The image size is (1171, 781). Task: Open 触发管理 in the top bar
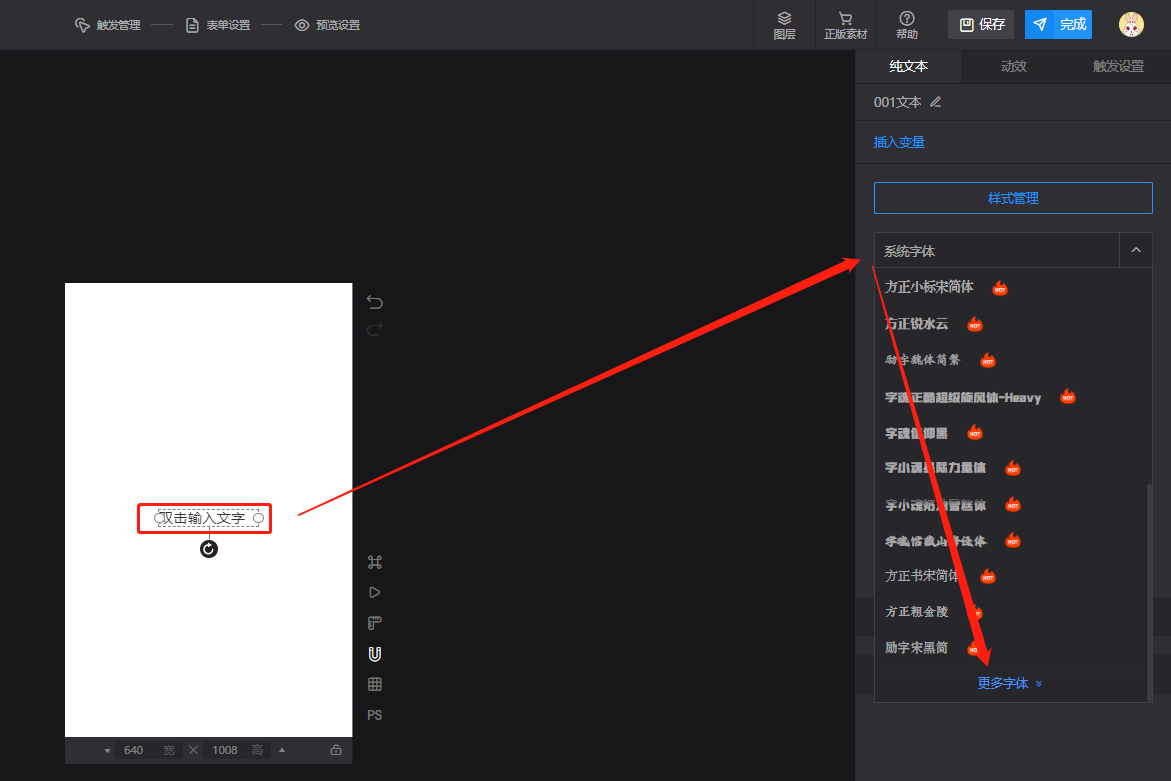coord(108,25)
